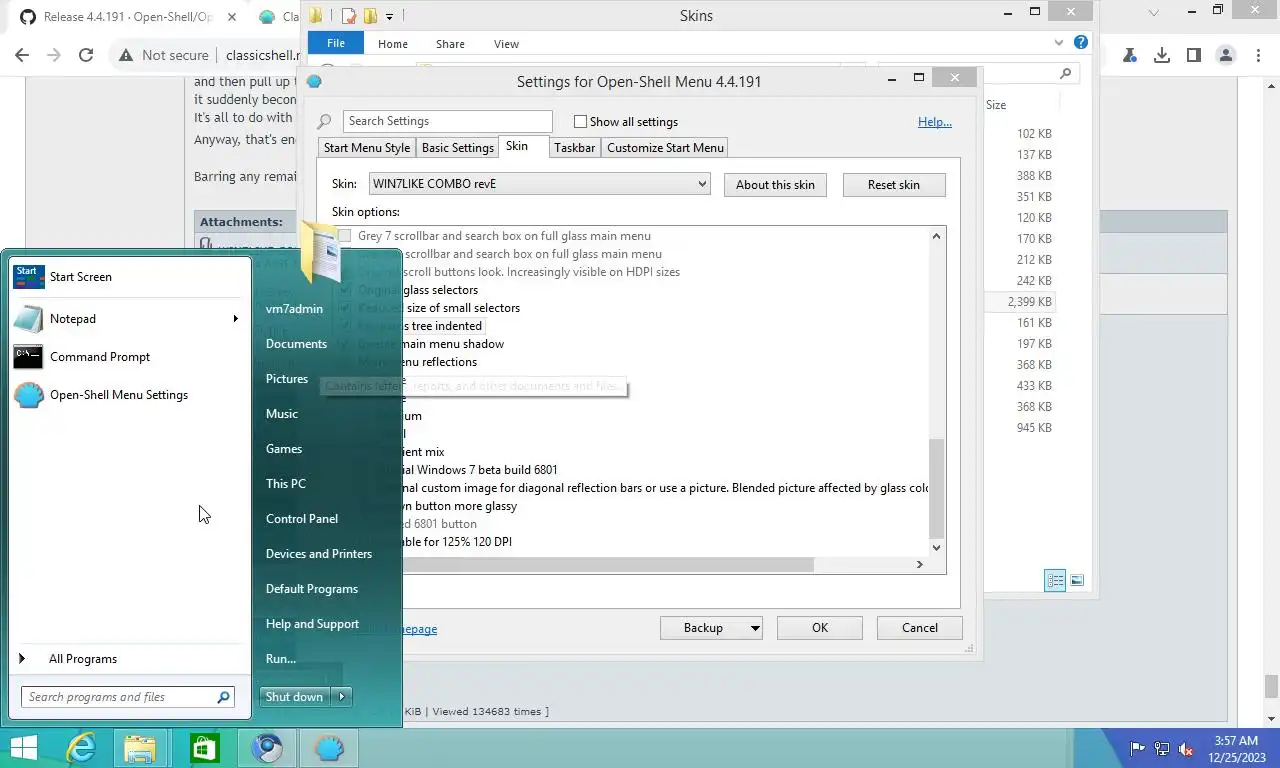The image size is (1280, 768).
Task: Open the Taskbar tab
Action: (574, 148)
